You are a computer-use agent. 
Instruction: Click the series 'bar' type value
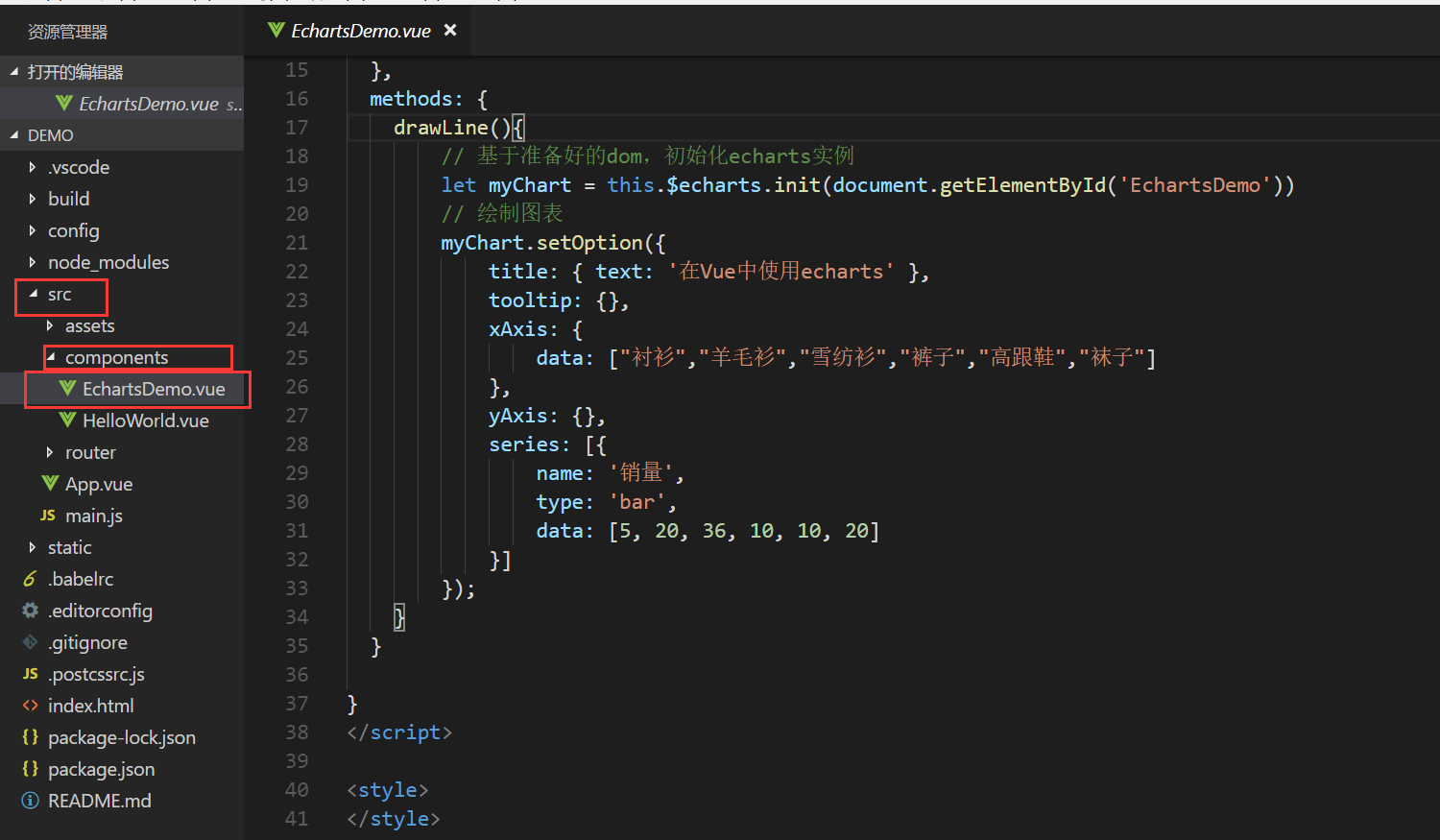(636, 502)
